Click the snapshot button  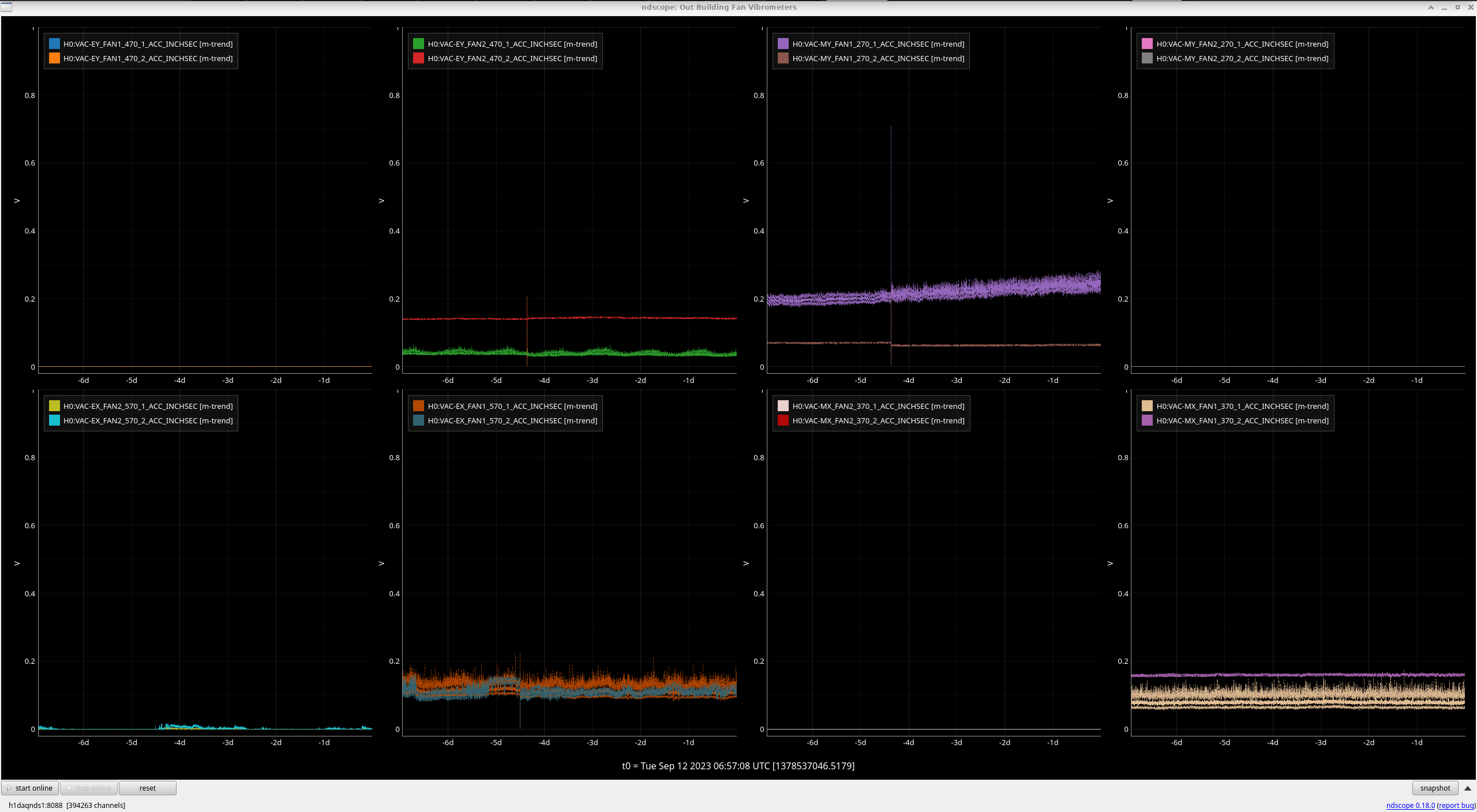pos(1435,788)
